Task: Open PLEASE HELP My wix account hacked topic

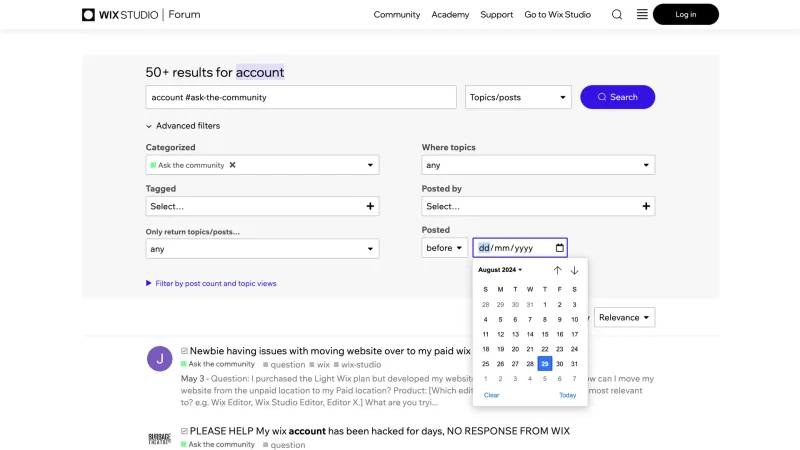Action: point(380,431)
